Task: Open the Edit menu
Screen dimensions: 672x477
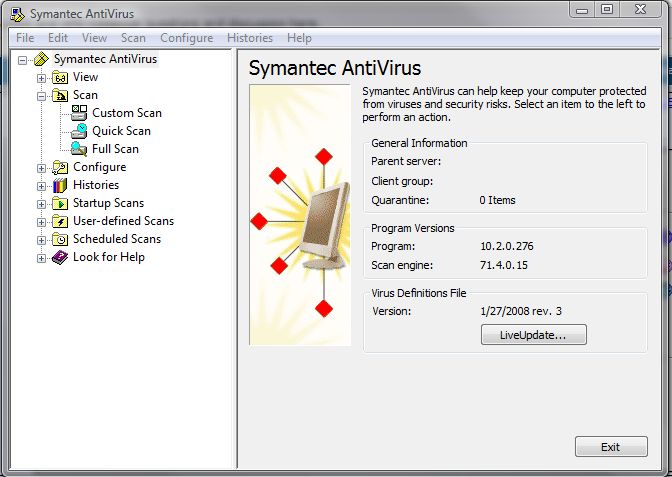Action: pos(58,38)
